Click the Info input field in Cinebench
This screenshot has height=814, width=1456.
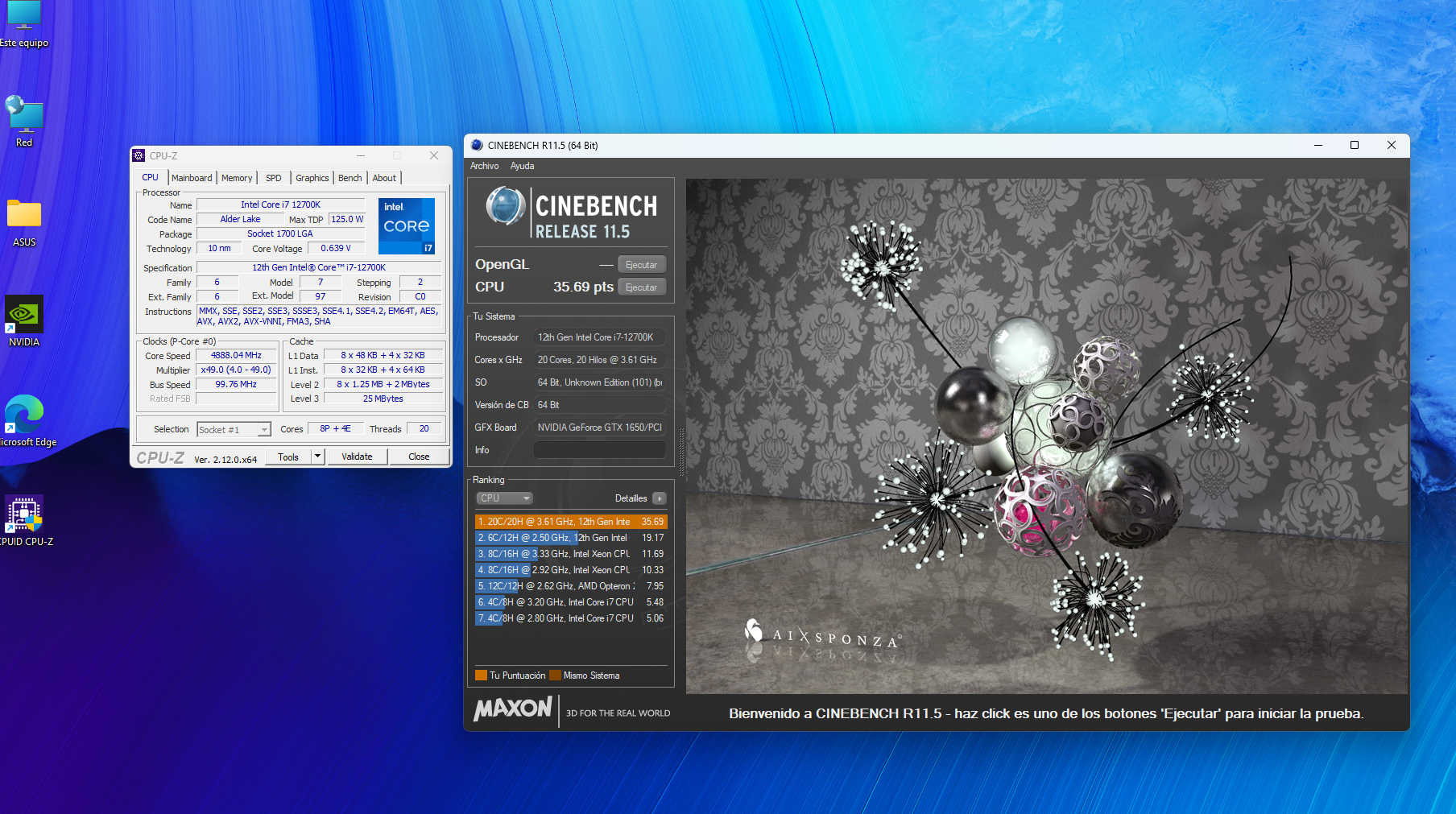[600, 450]
